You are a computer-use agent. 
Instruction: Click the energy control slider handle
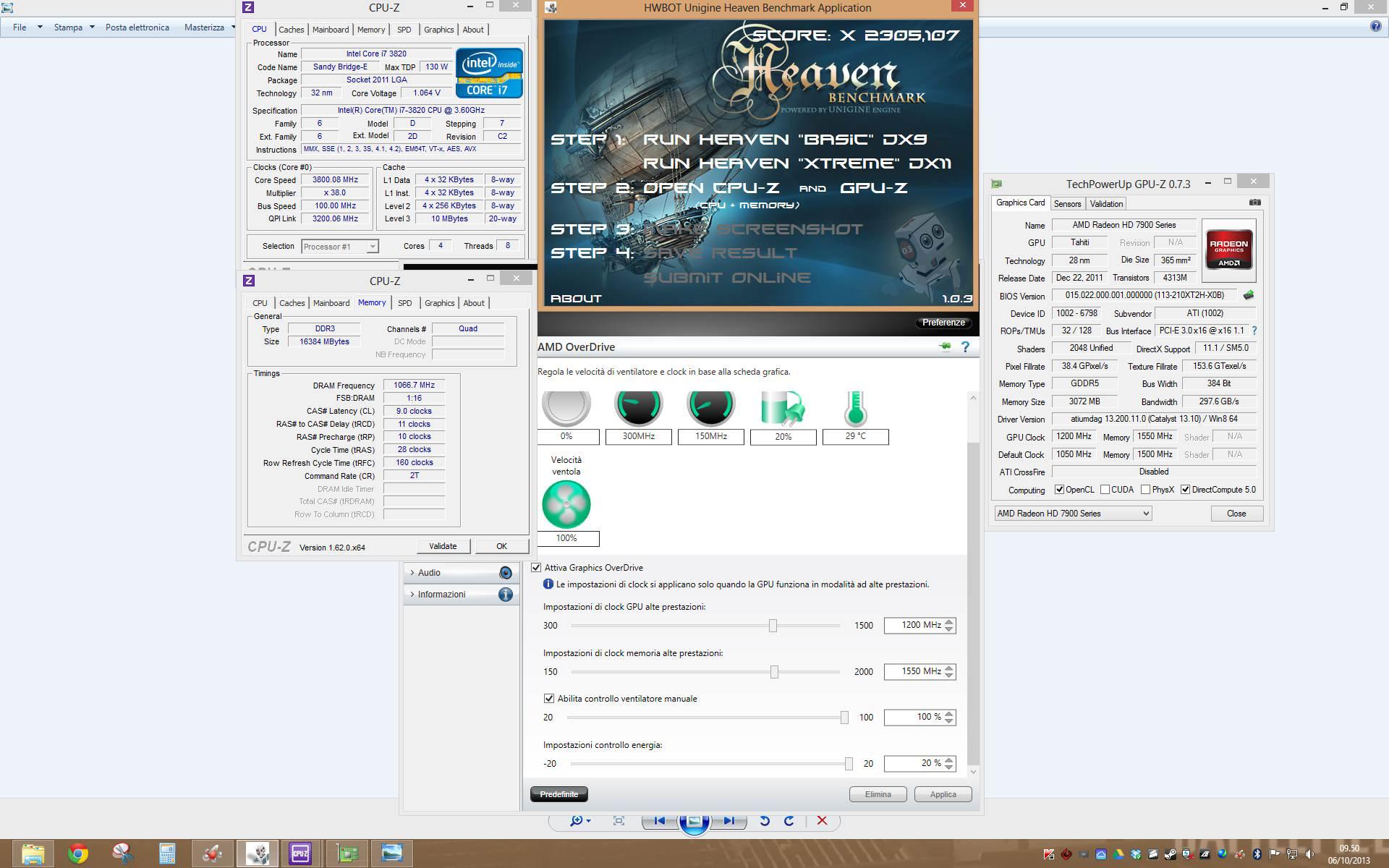click(x=849, y=764)
